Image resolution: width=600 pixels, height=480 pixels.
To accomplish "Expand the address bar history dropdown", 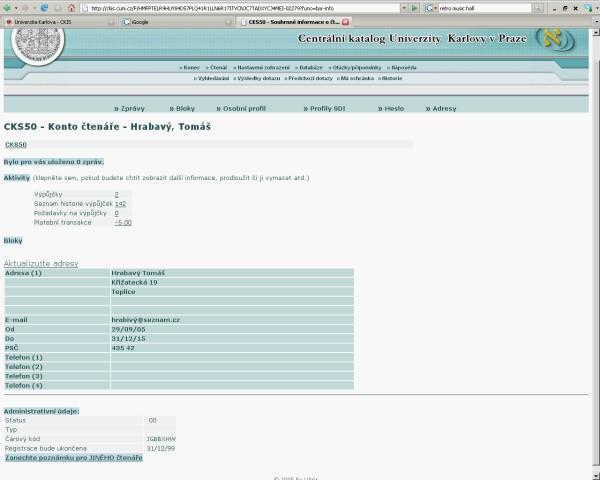I will pos(404,8).
